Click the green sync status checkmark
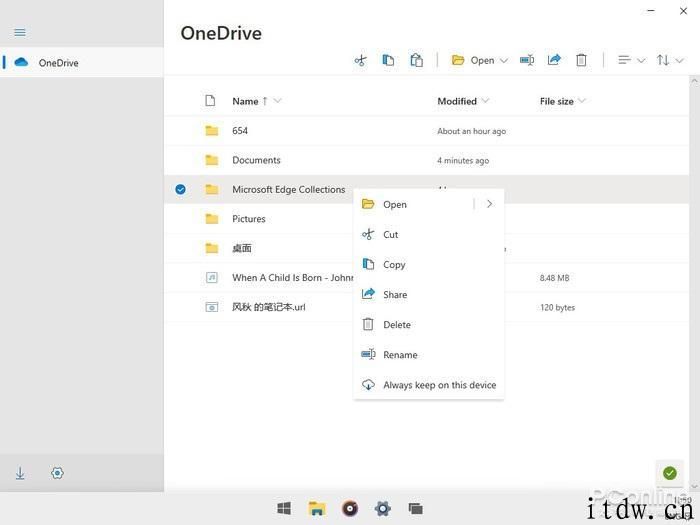 (x=669, y=473)
